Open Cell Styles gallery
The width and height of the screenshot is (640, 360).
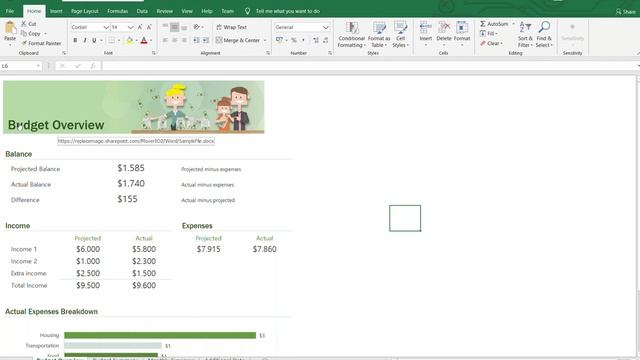400,34
